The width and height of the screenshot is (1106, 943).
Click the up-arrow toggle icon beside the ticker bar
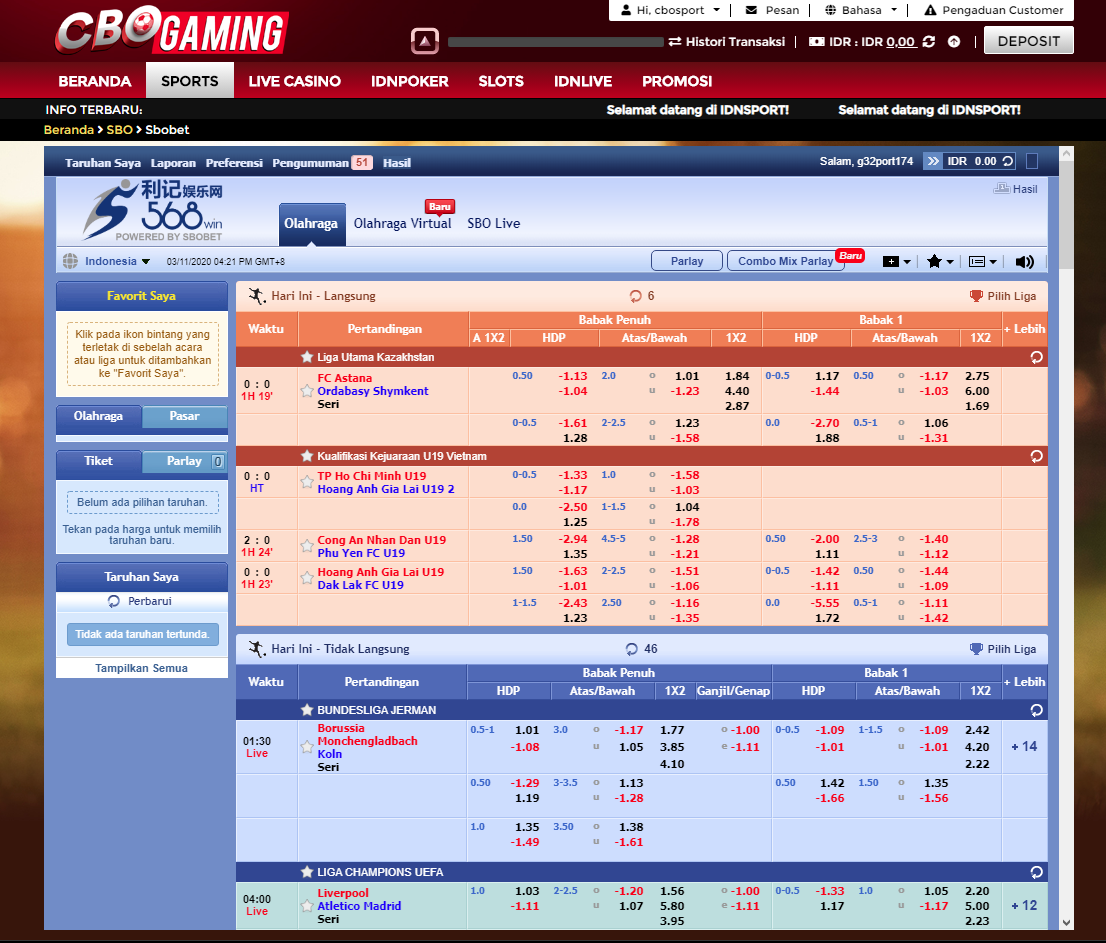tap(425, 41)
